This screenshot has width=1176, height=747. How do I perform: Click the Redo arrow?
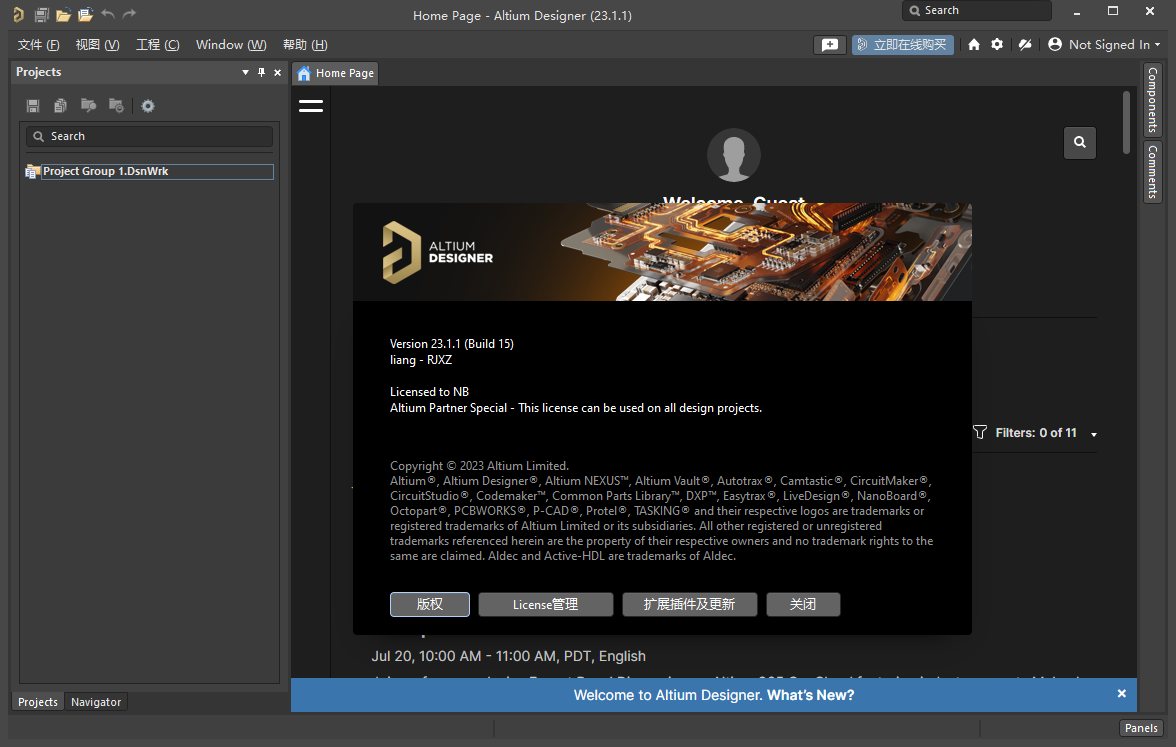(x=130, y=14)
